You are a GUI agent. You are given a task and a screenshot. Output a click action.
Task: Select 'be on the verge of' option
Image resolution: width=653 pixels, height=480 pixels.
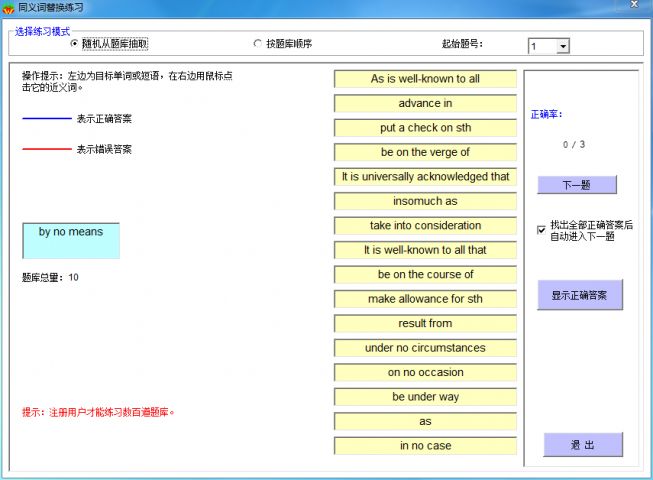(425, 152)
